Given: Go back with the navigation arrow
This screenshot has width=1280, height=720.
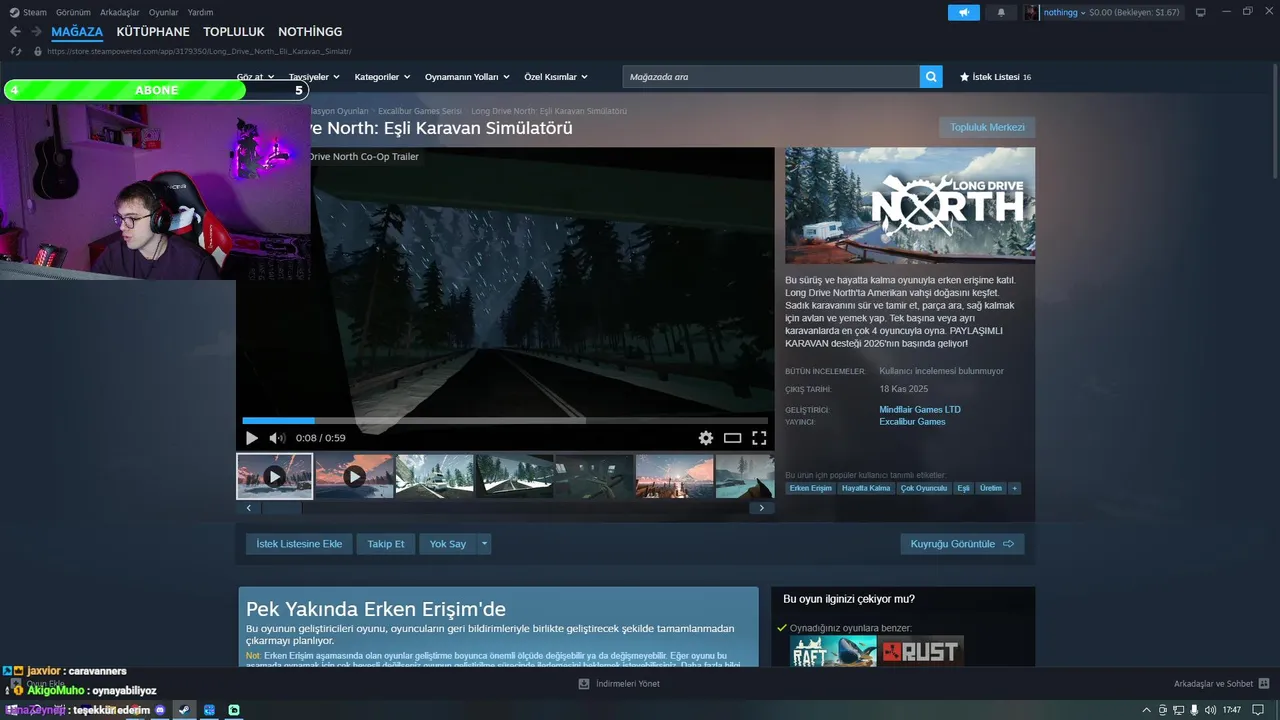Looking at the screenshot, I should pyautogui.click(x=15, y=32).
